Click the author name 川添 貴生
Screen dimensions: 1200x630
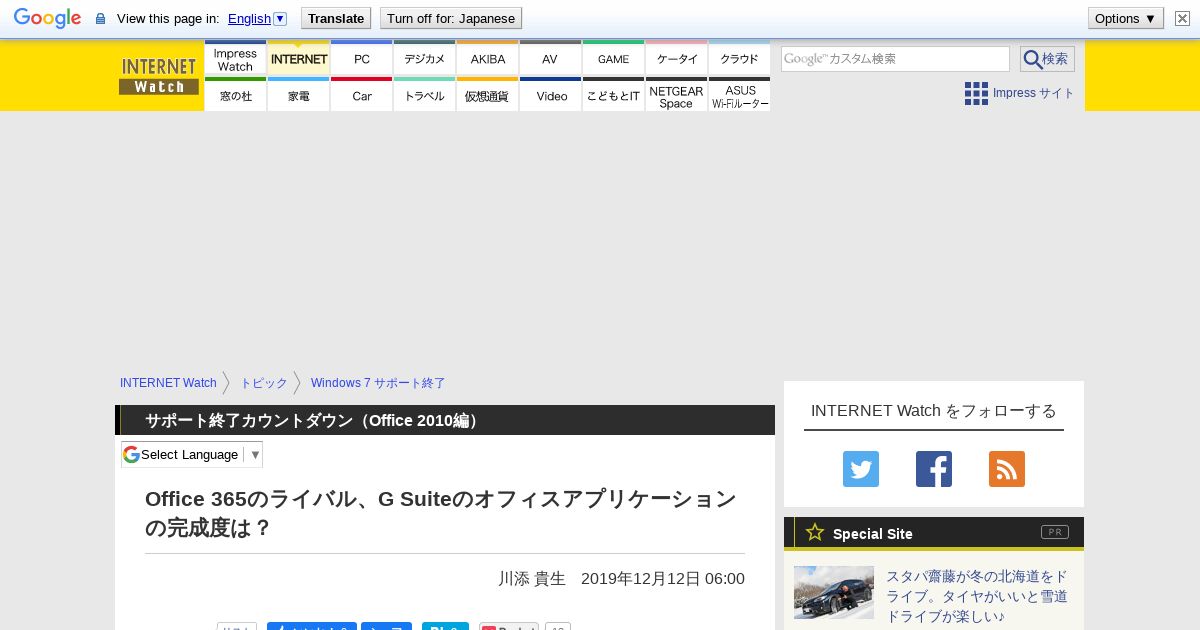coord(532,579)
